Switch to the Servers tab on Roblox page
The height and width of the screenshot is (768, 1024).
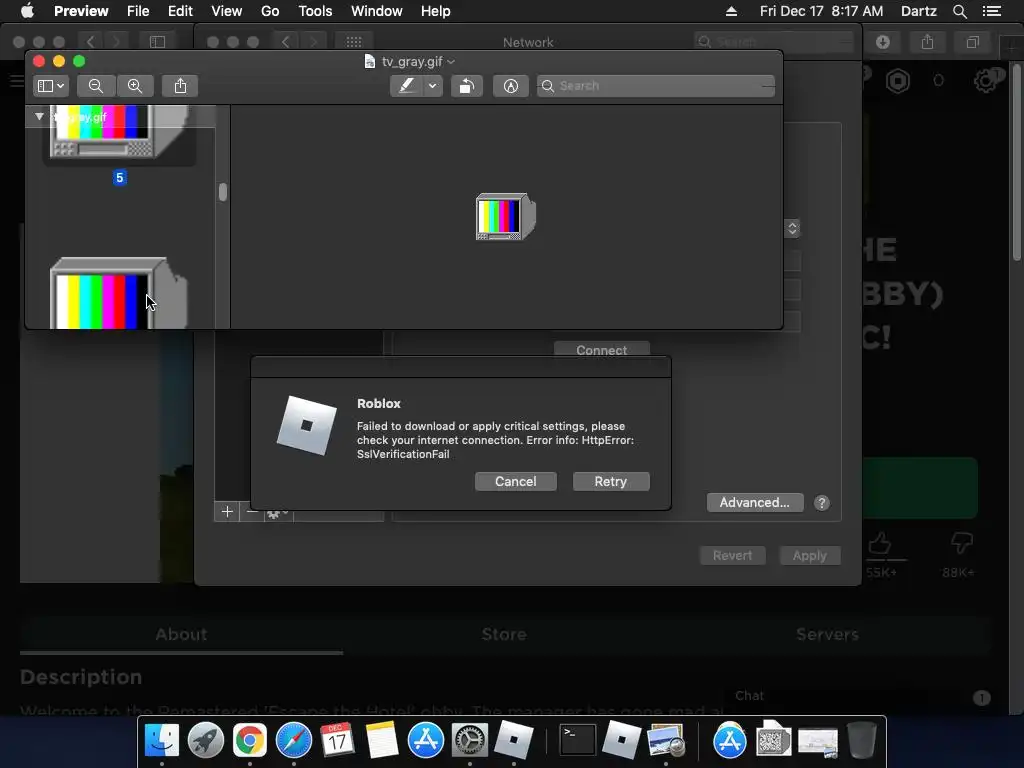[x=827, y=634]
